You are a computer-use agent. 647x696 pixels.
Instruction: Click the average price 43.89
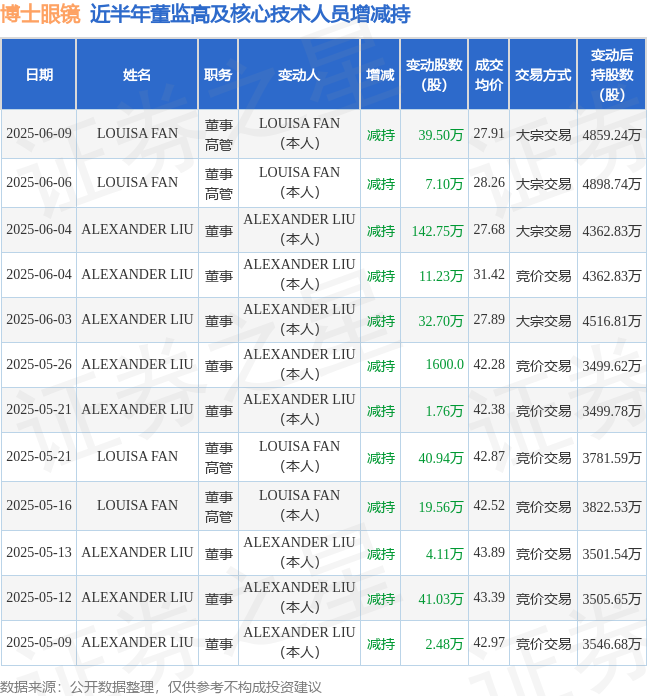point(489,553)
